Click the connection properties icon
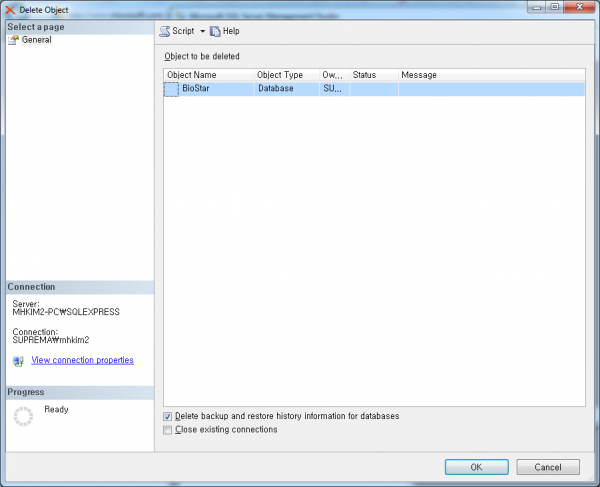This screenshot has width=600, height=487. click(x=18, y=361)
